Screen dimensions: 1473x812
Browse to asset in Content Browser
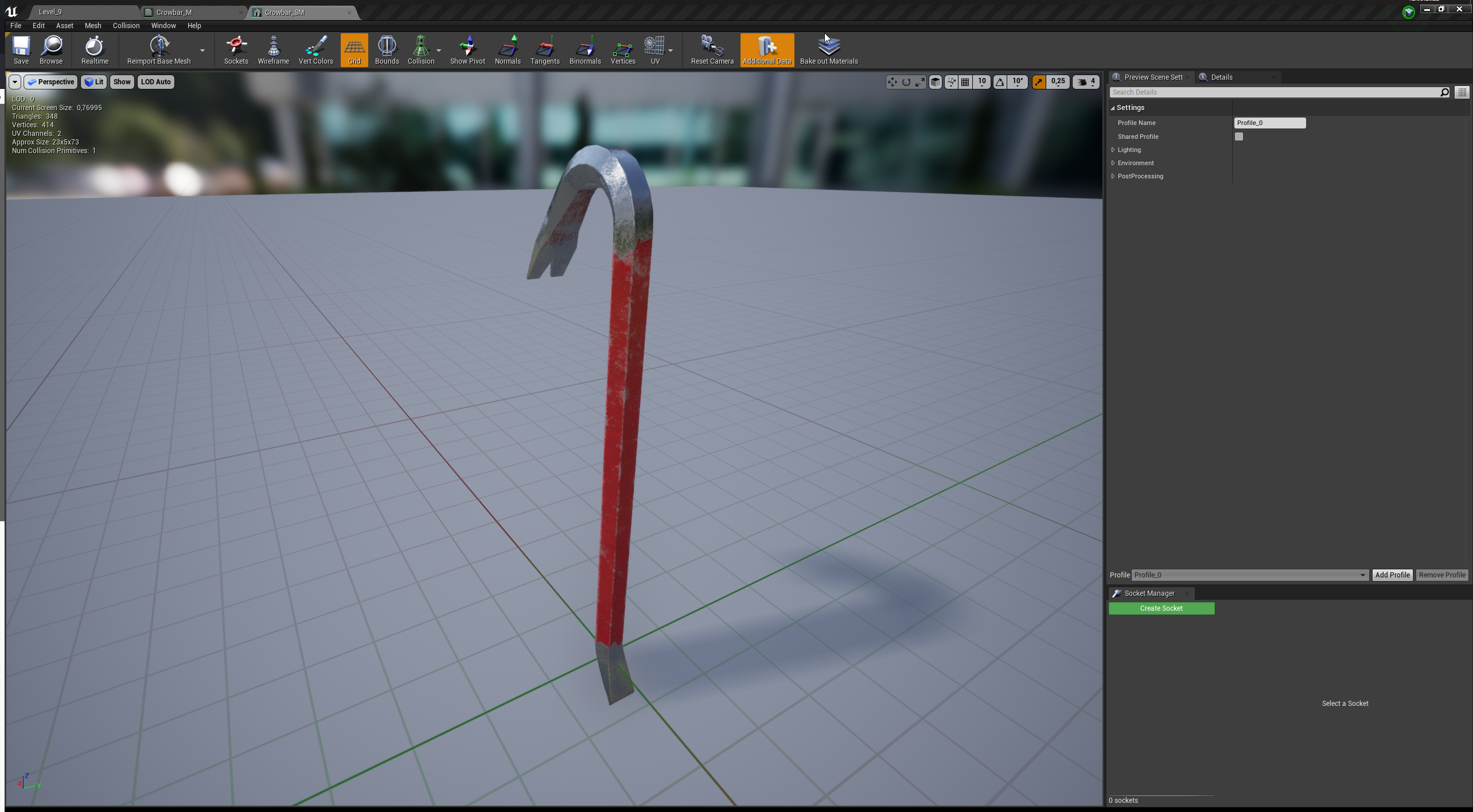coord(51,50)
